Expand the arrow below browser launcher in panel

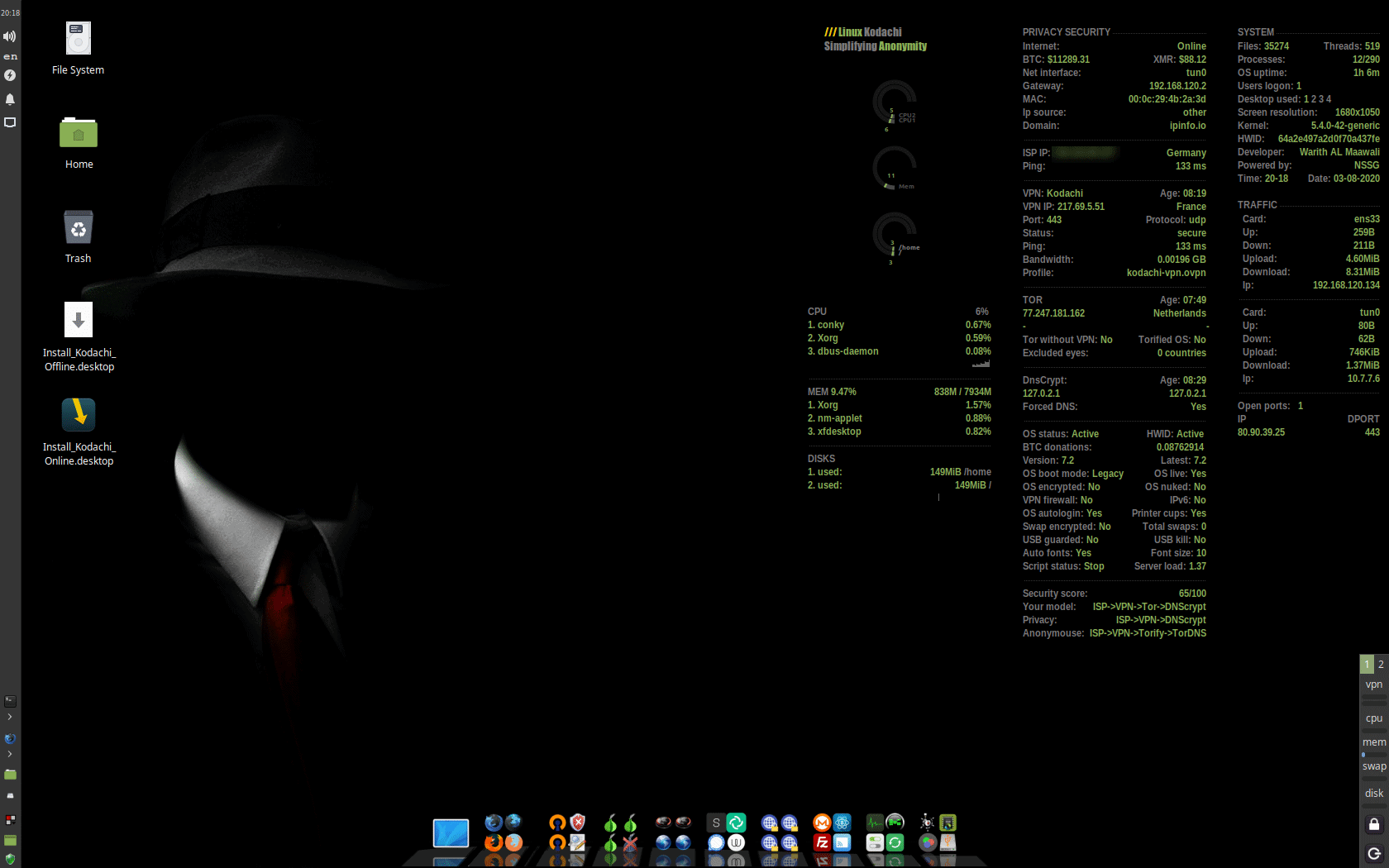coord(10,754)
